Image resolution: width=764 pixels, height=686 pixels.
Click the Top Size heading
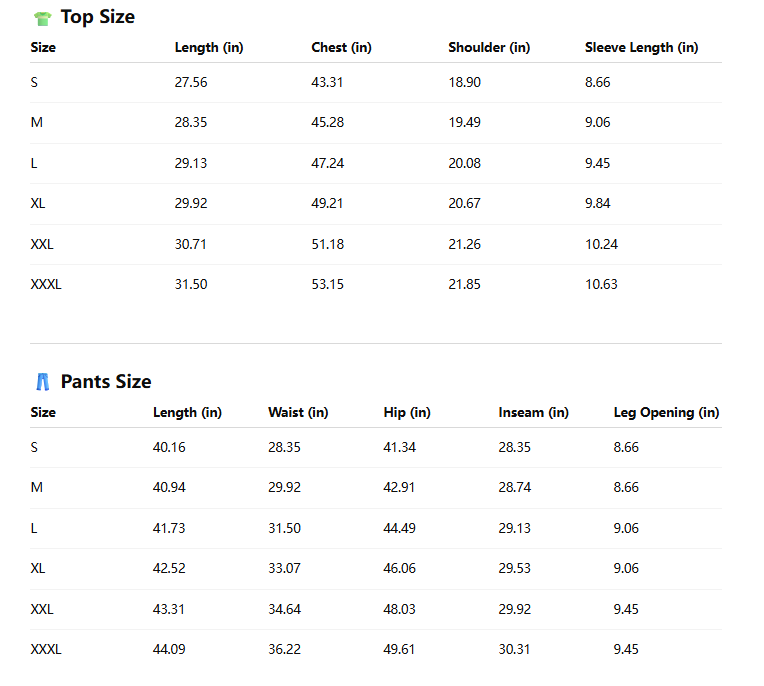pos(97,17)
